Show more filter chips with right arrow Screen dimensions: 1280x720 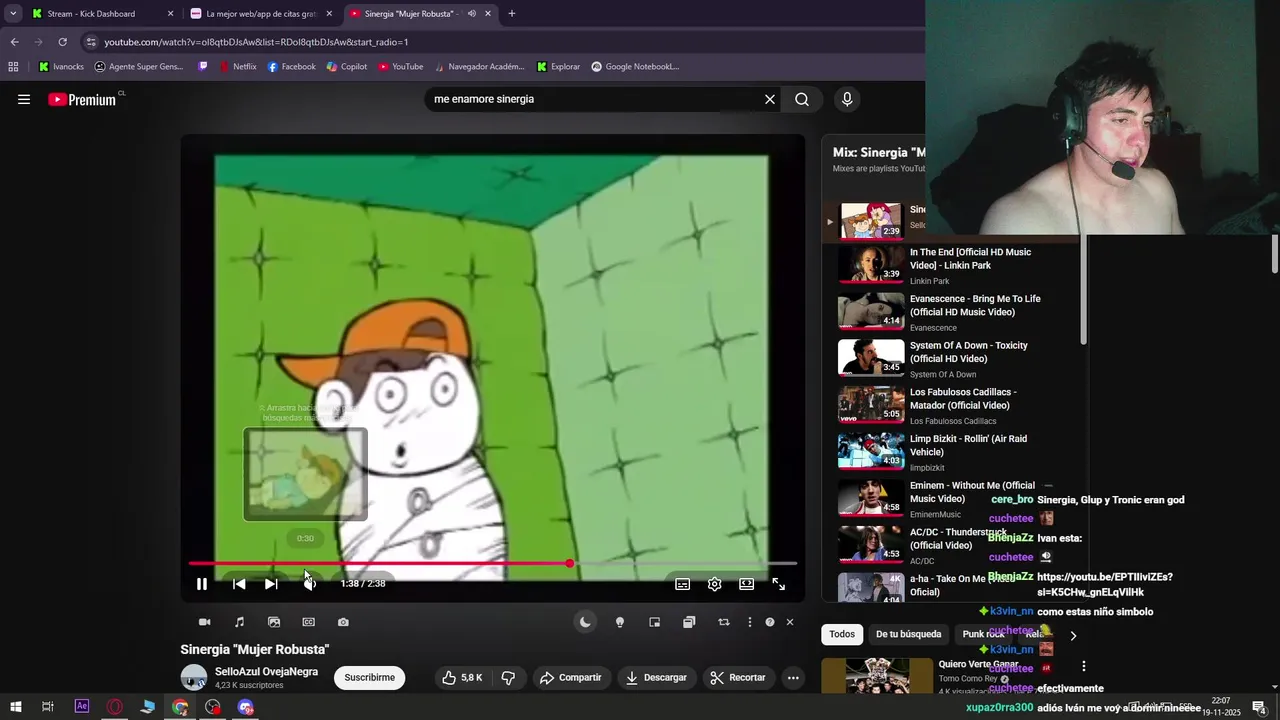(x=1073, y=635)
